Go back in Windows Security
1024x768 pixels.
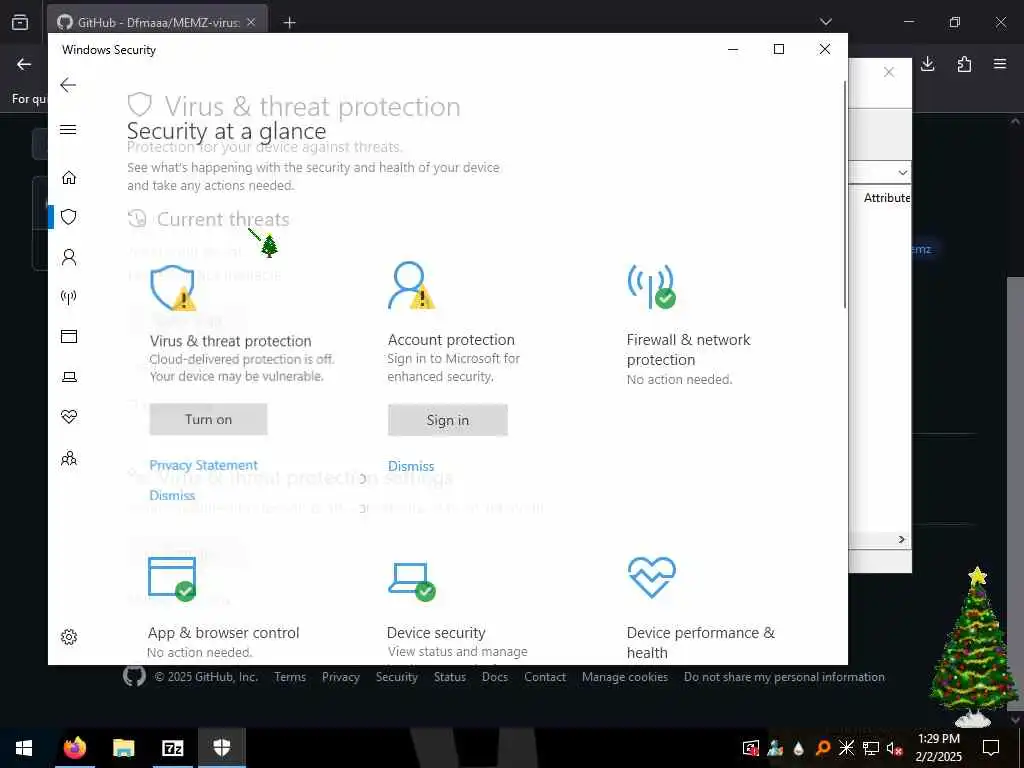click(x=68, y=85)
